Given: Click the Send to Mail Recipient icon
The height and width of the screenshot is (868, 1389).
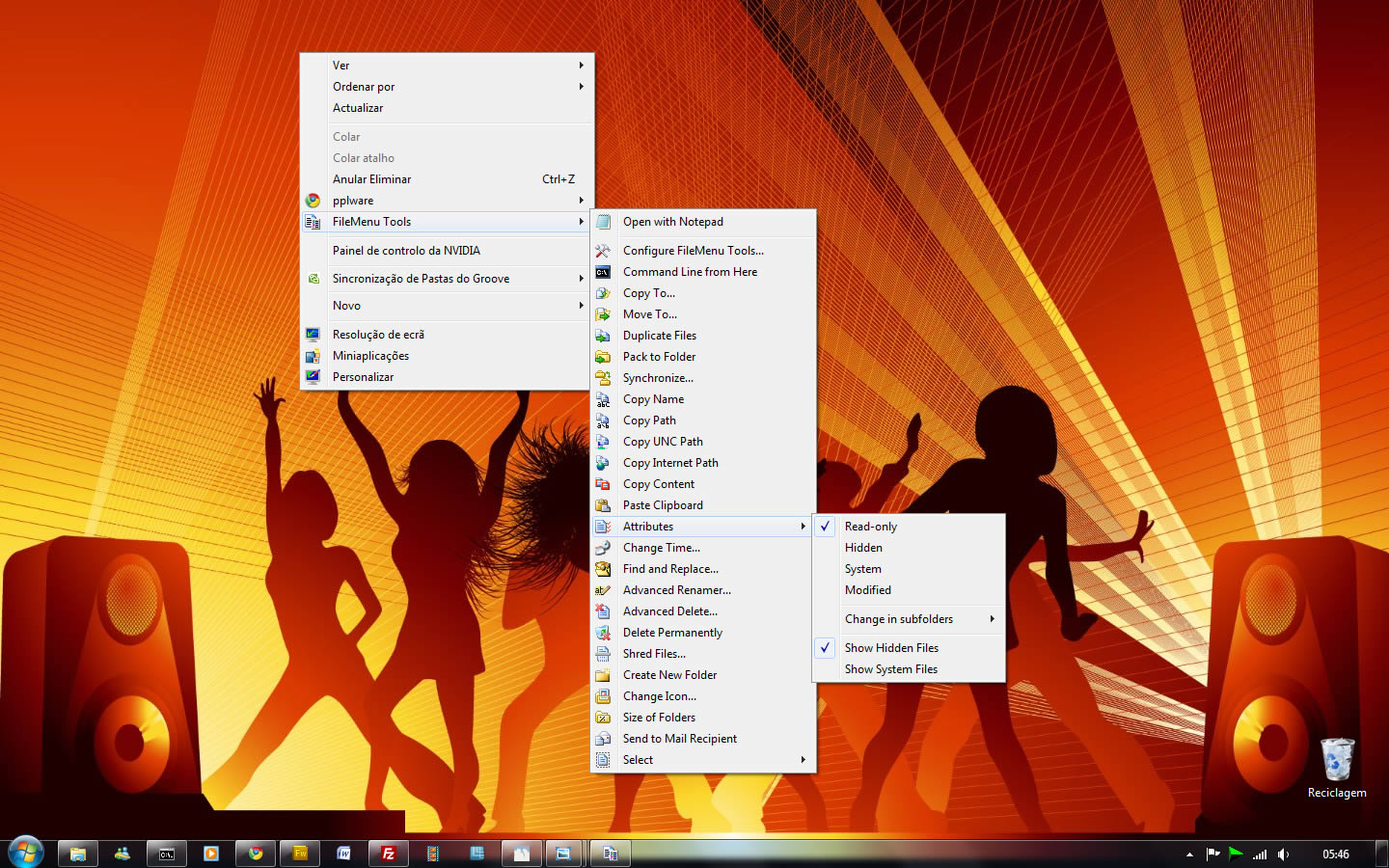Looking at the screenshot, I should [603, 739].
